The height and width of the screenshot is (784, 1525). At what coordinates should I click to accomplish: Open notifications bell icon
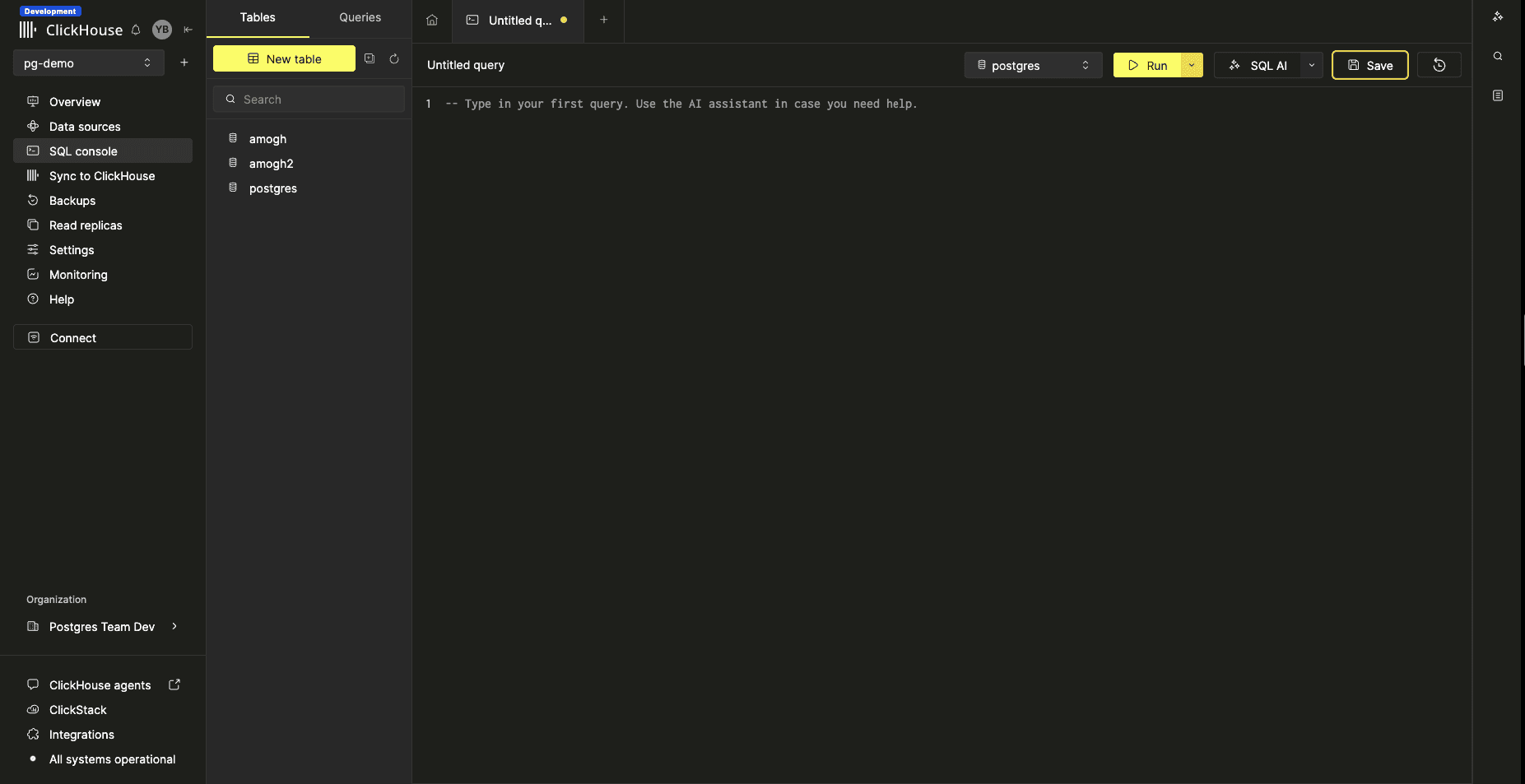[136, 30]
